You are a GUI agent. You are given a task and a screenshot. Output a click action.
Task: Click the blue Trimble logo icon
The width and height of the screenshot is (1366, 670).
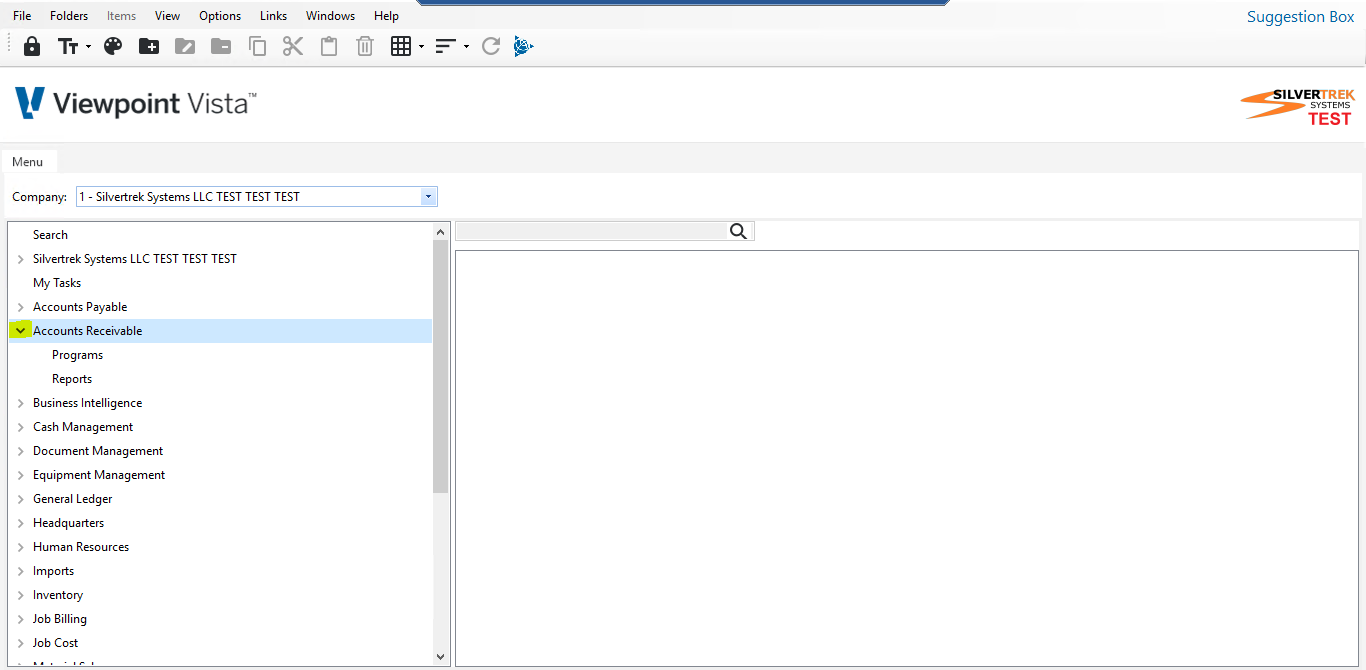524,46
